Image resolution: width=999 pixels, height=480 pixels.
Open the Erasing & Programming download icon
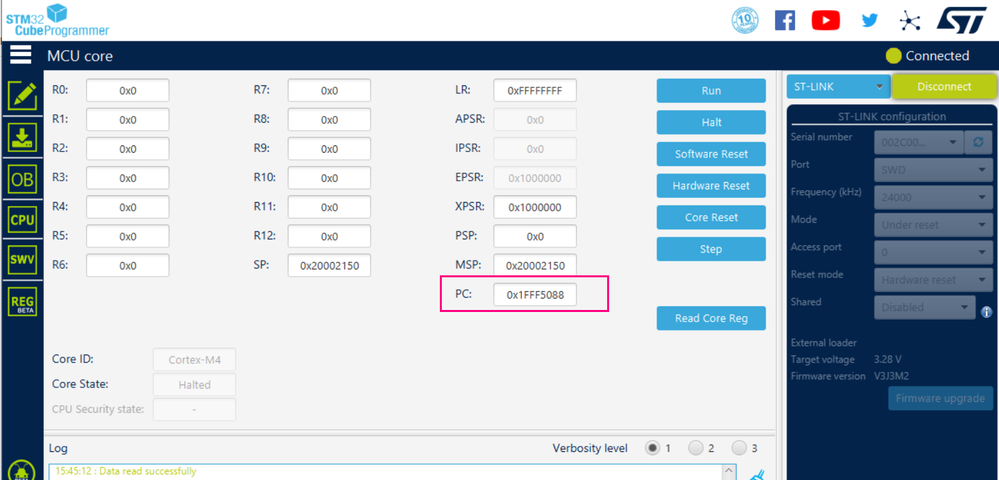coord(22,136)
